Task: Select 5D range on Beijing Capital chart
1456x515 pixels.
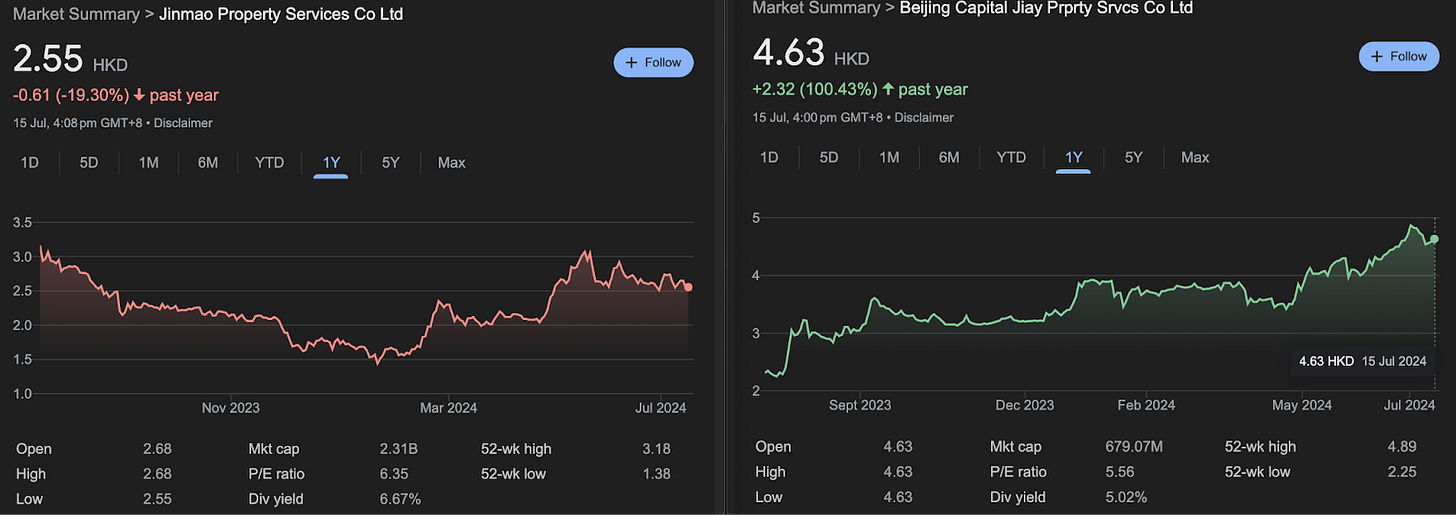Action: [x=829, y=157]
